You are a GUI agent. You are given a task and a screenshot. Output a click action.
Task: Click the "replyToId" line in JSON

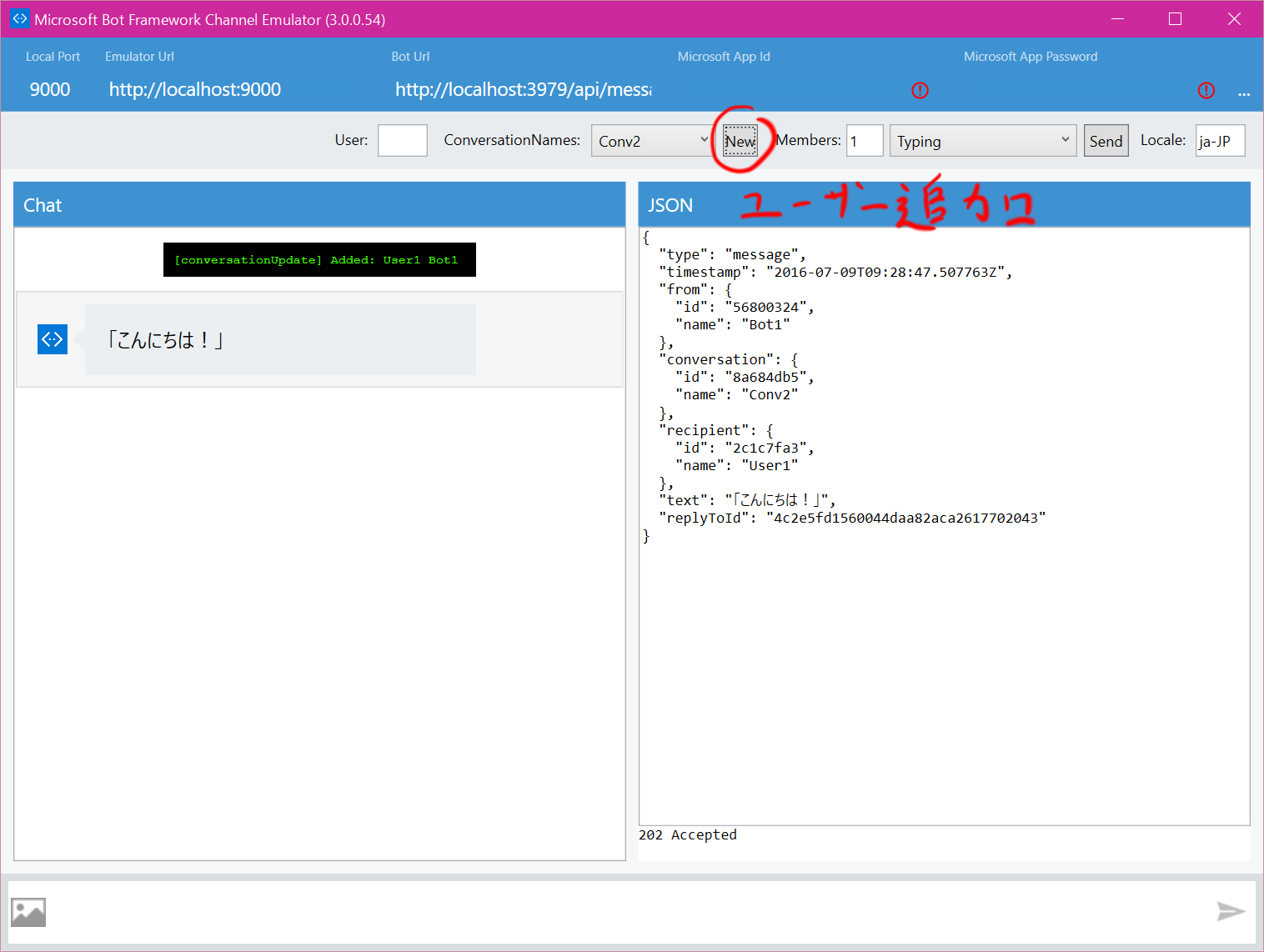point(852,518)
